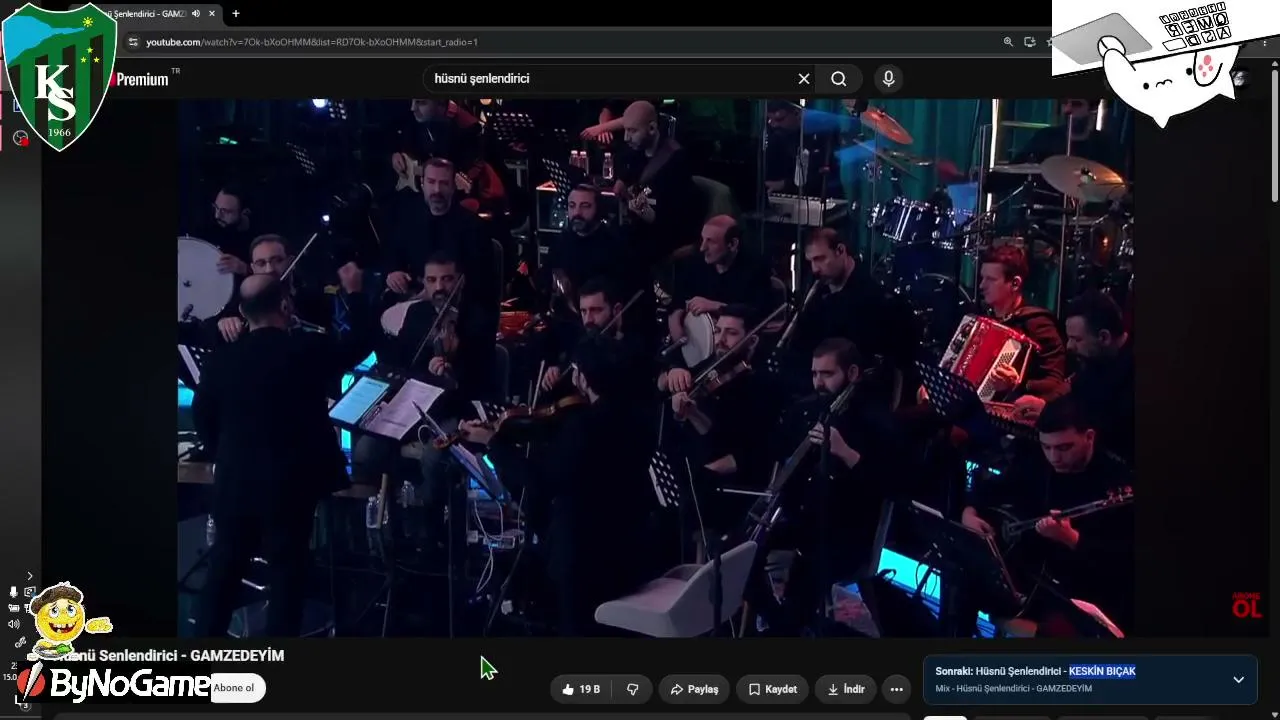Open Mix - Hüsnü Şenlendirici - GAMZEDEYİM playlist text

(x=1014, y=688)
